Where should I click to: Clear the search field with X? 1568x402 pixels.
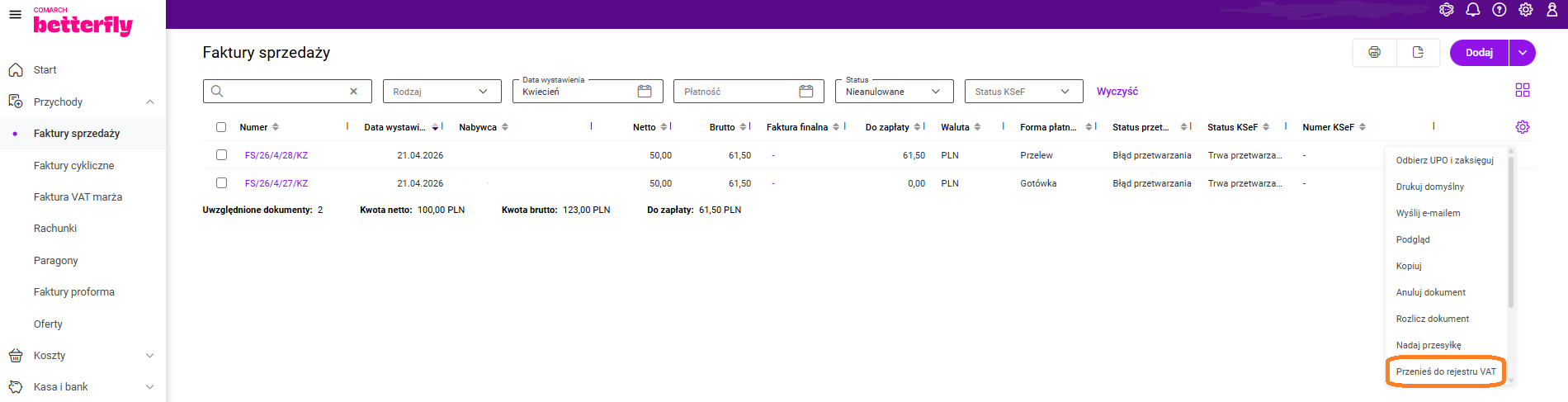354,92
